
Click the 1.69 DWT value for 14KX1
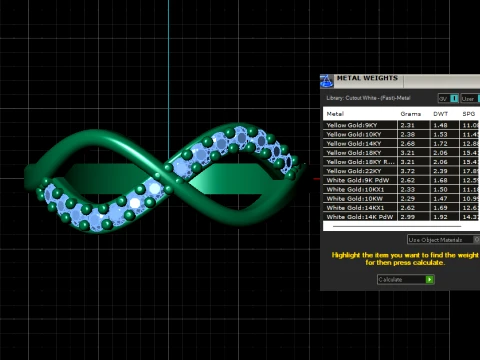[440, 208]
